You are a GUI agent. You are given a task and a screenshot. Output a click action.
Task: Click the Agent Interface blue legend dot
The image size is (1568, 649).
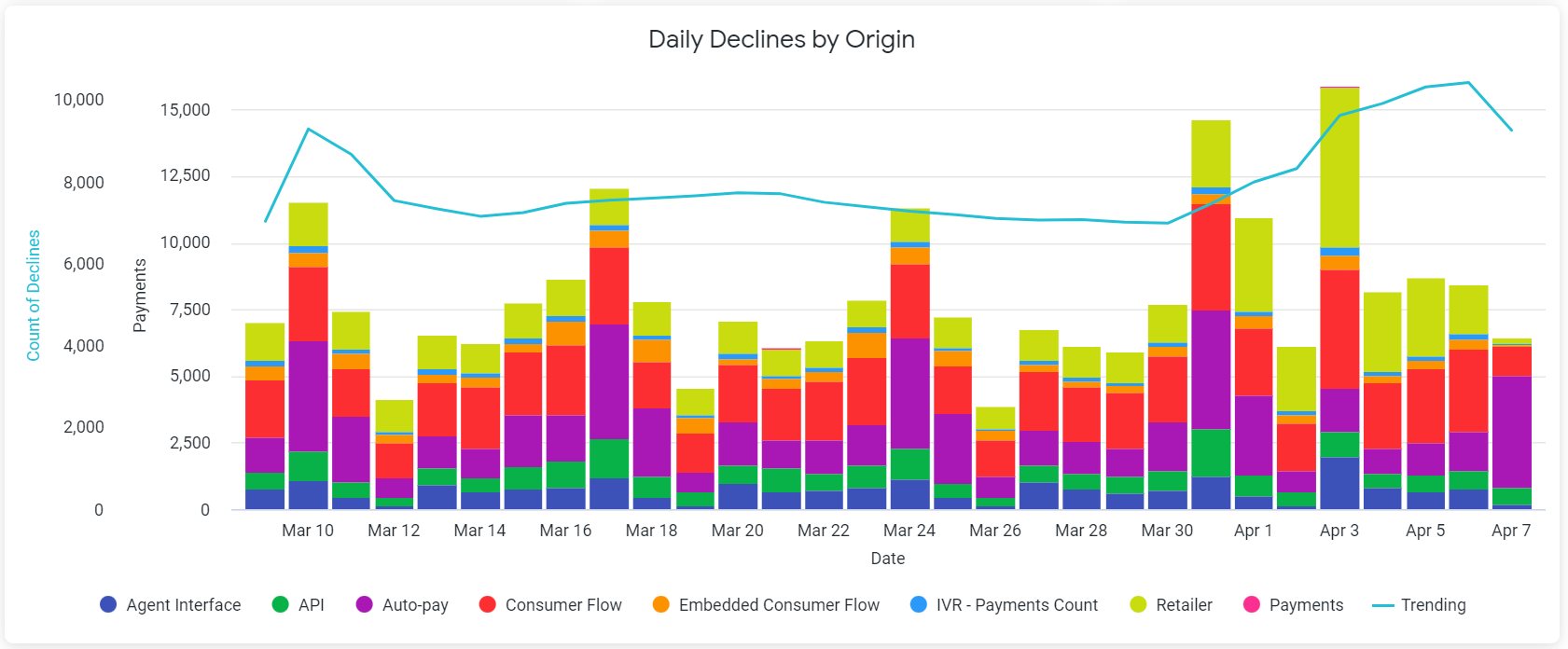pyautogui.click(x=108, y=604)
